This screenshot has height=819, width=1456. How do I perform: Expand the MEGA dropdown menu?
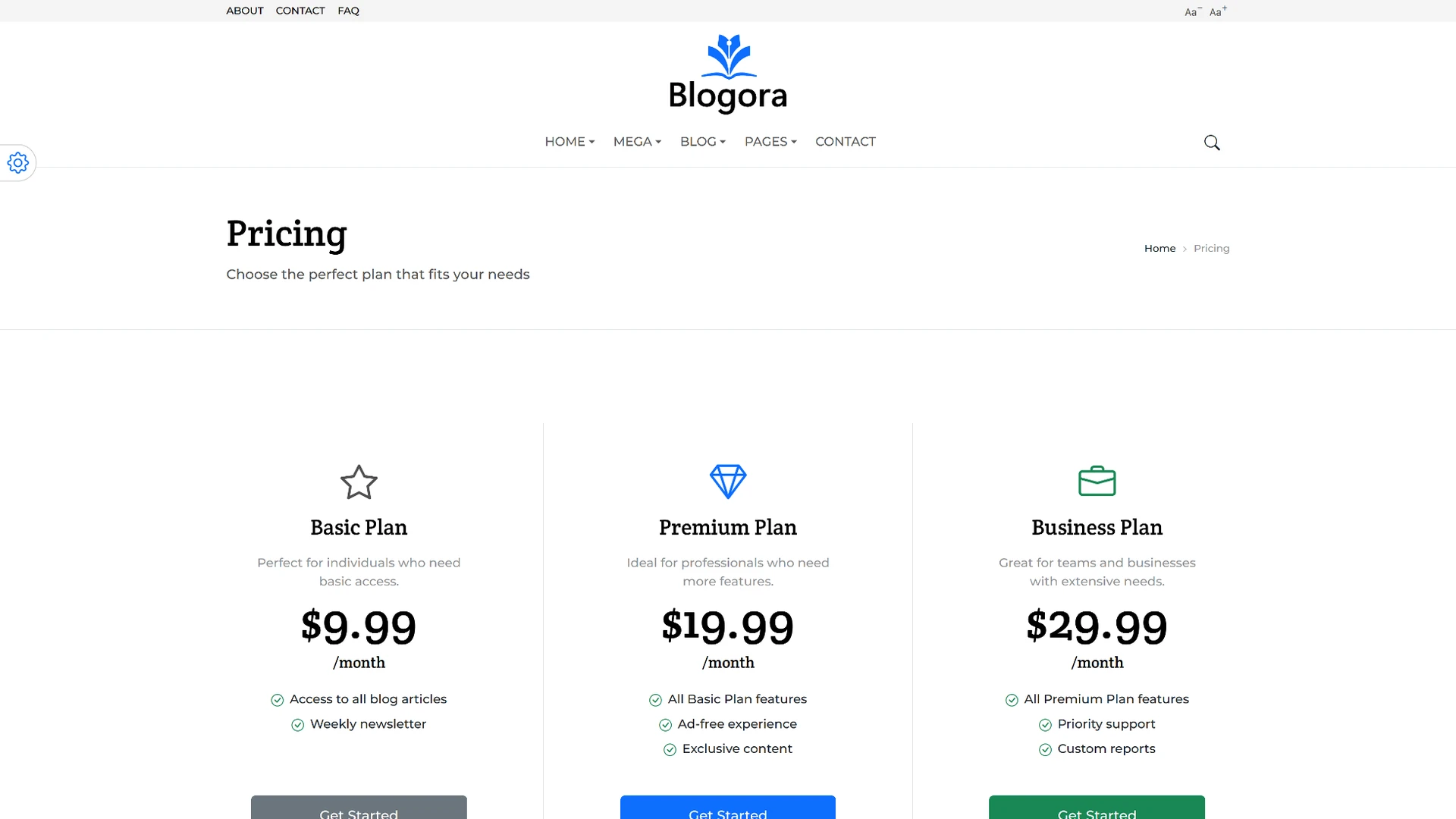637,142
